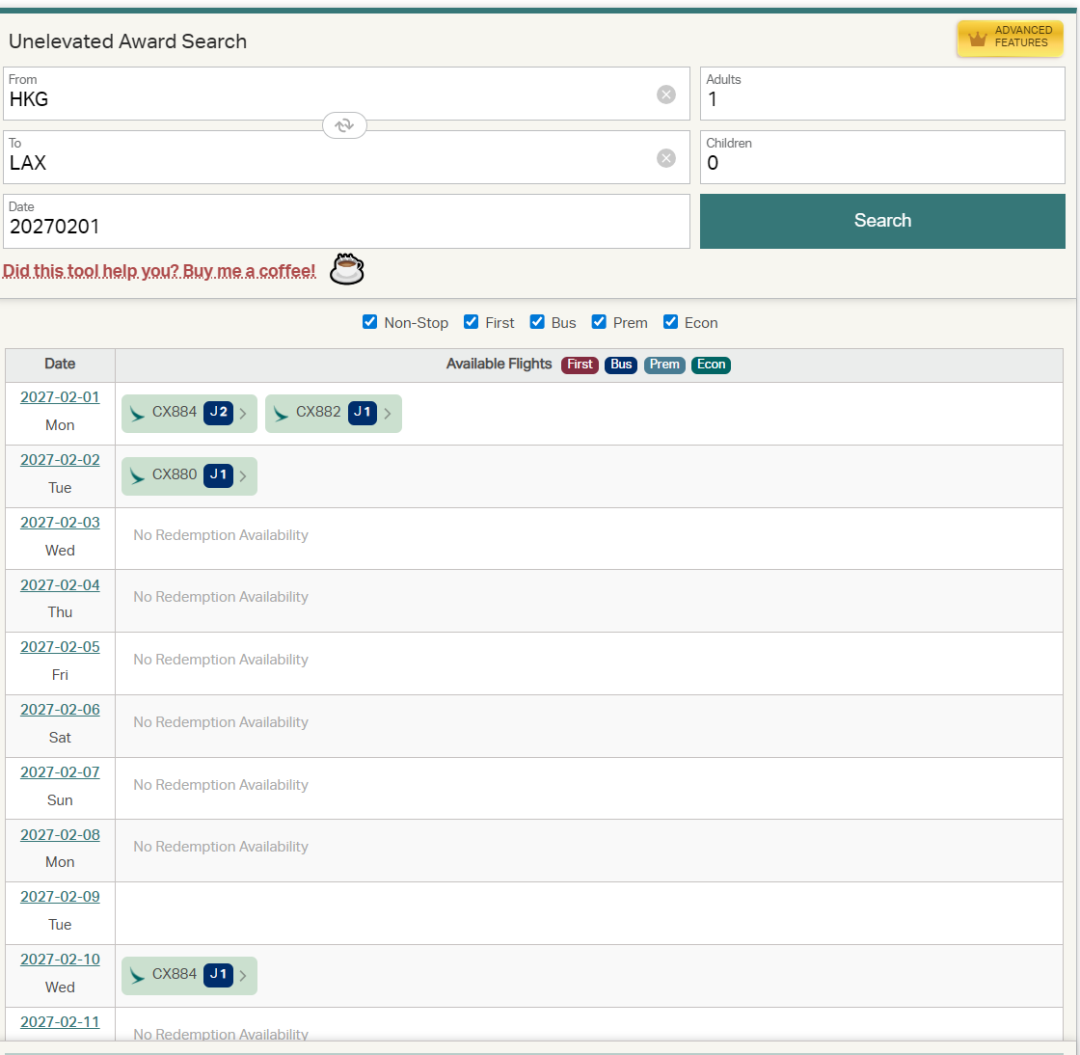Clear the To field LAX X icon
Viewport: 1080px width, 1055px height.
666,158
